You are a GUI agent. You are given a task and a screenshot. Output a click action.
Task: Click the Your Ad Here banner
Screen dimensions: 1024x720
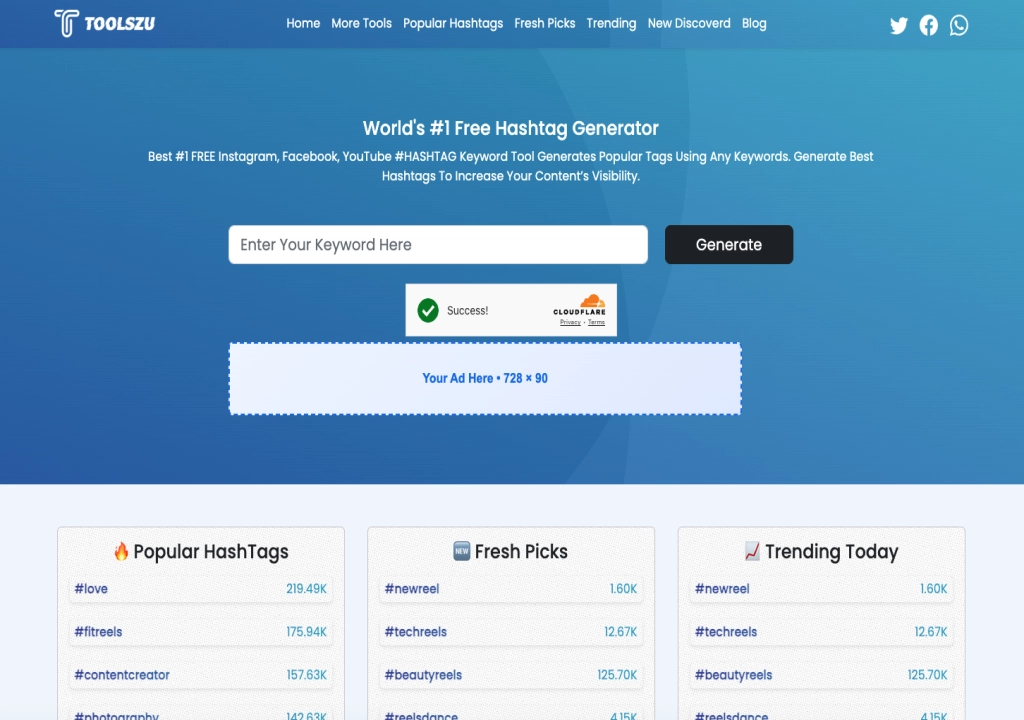pos(485,378)
